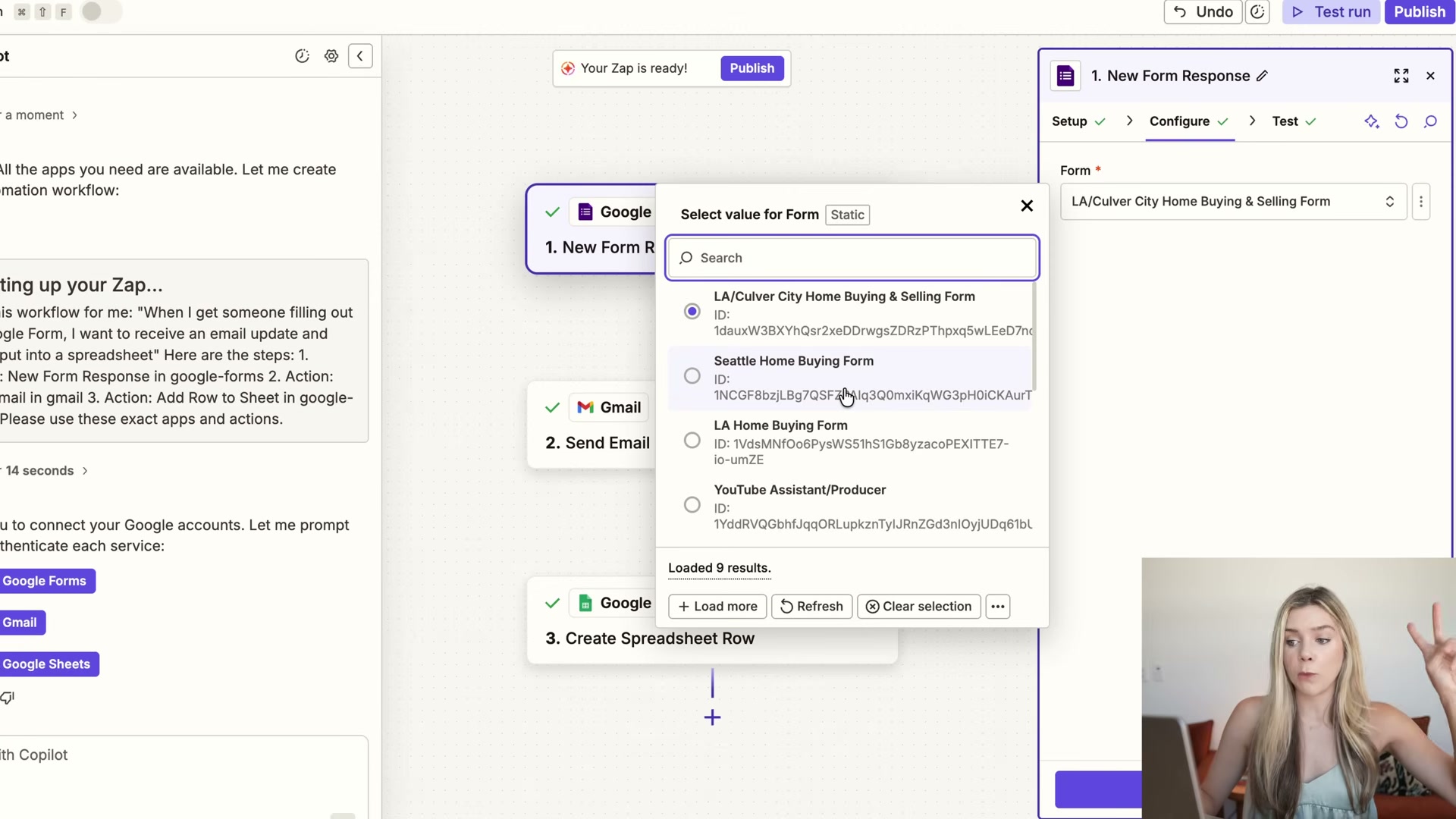The width and height of the screenshot is (1456, 819).
Task: Click the search magnifier inside Search field
Action: click(686, 258)
